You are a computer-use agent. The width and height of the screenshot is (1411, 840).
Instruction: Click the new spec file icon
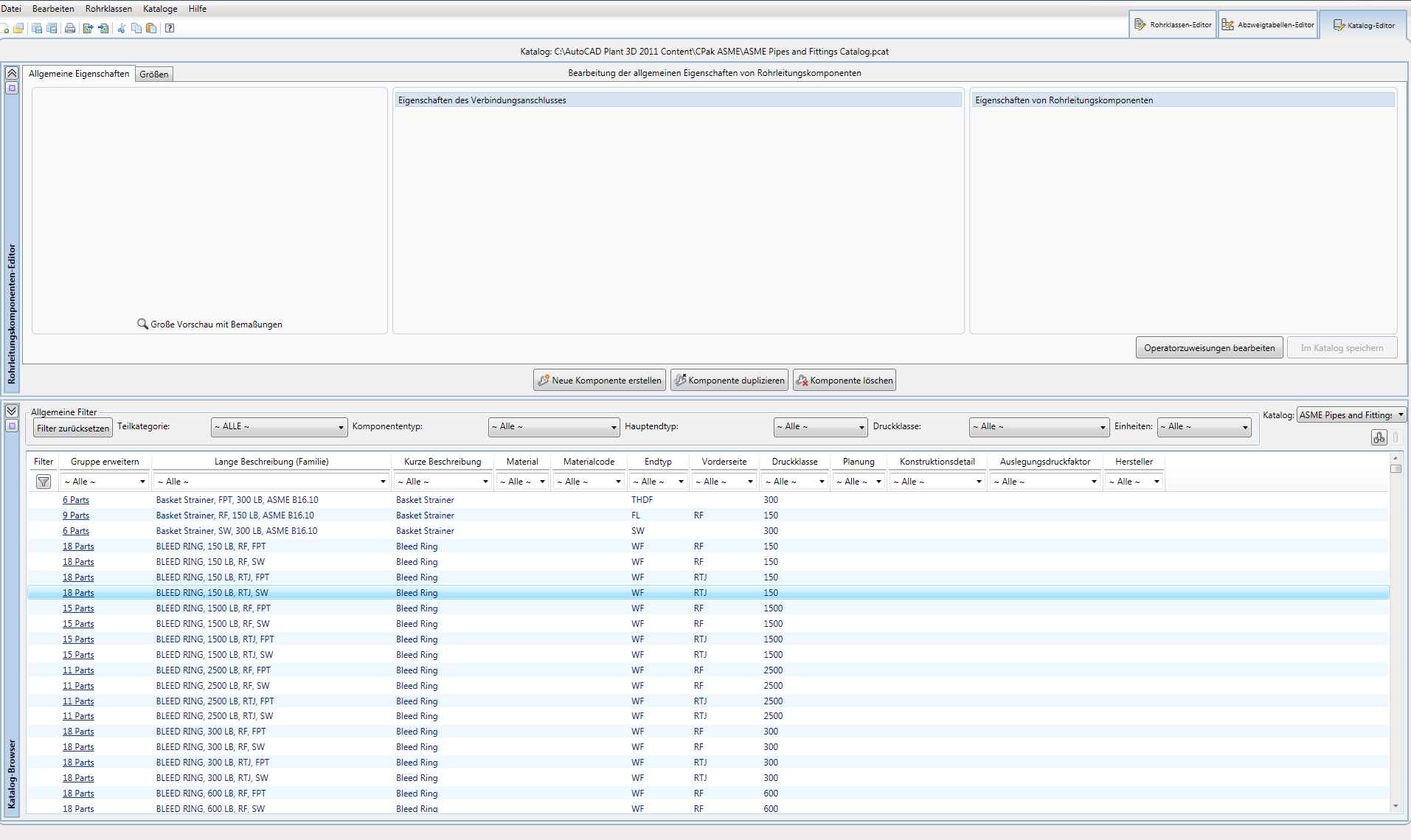(5, 28)
